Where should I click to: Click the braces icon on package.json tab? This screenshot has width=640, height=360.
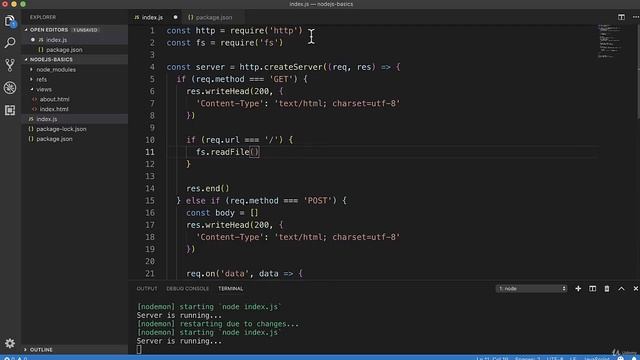[191, 18]
